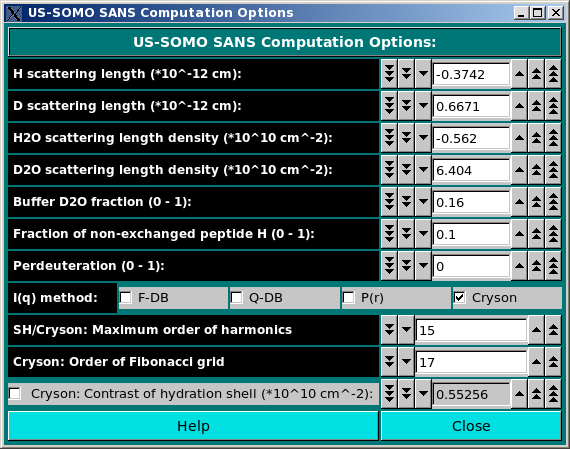Triple-arrow increase hydration shell contrast

pos(553,394)
